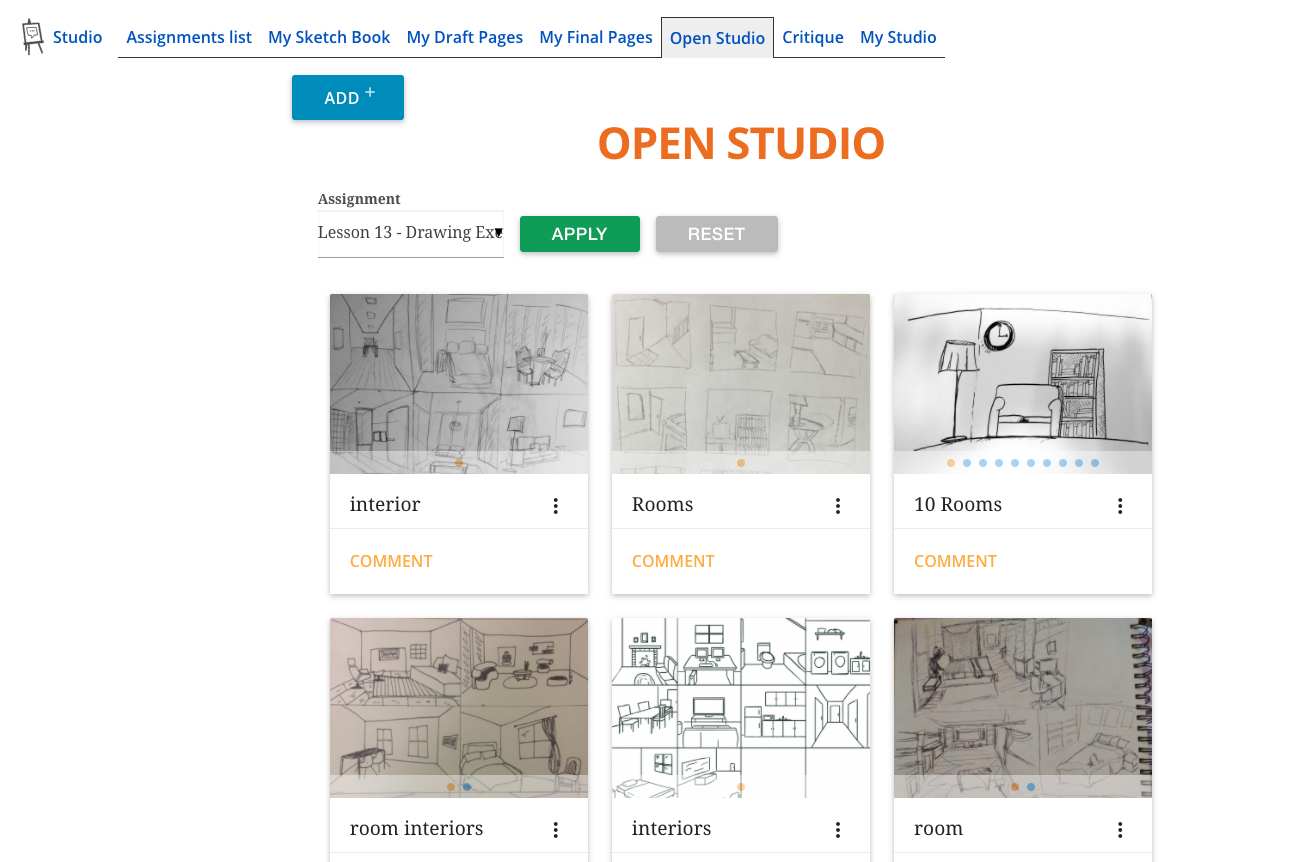Click the gray RESET button
This screenshot has height=862, width=1291.
click(x=716, y=234)
